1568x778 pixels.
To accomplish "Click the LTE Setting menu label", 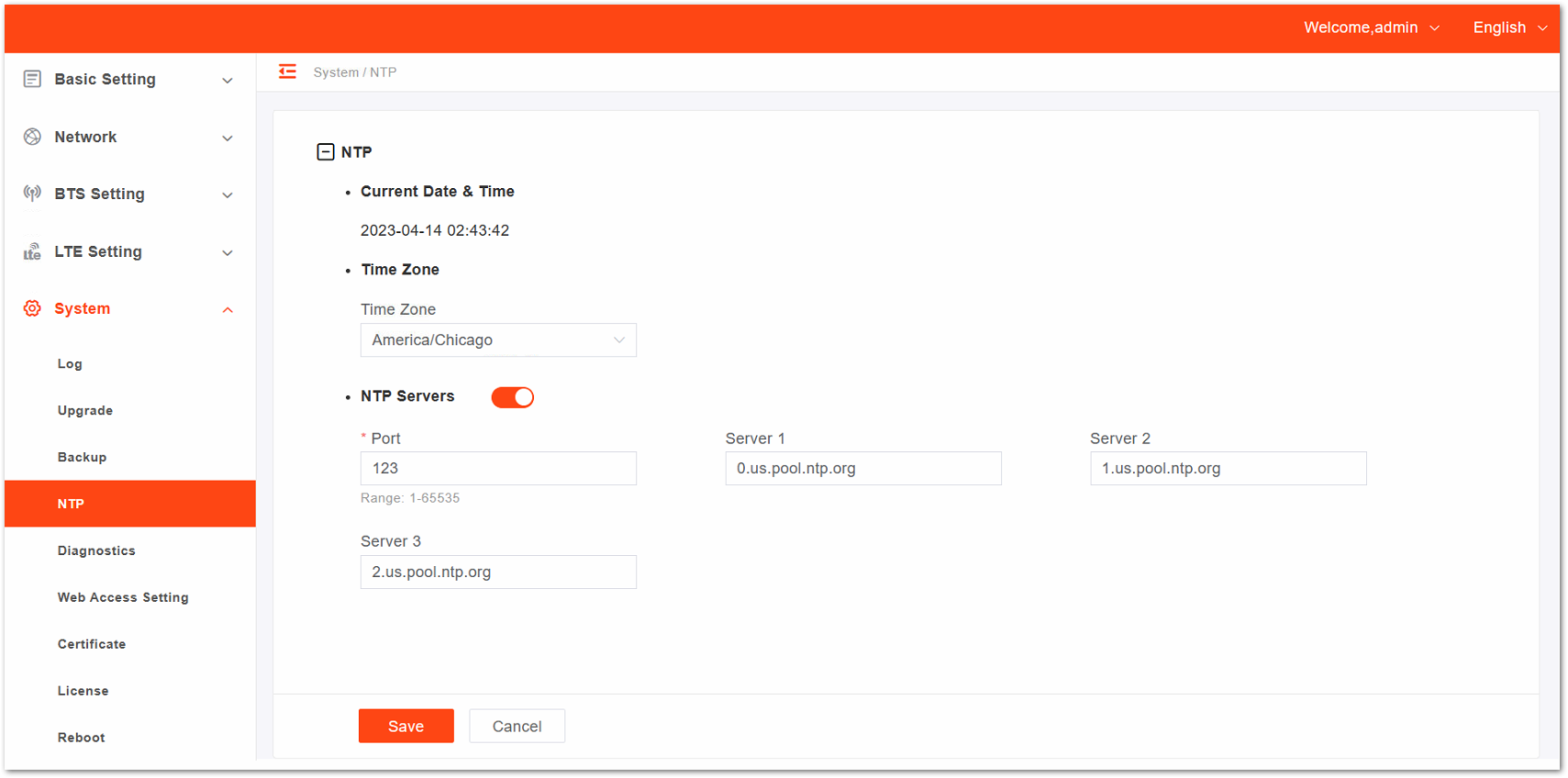I will (98, 251).
